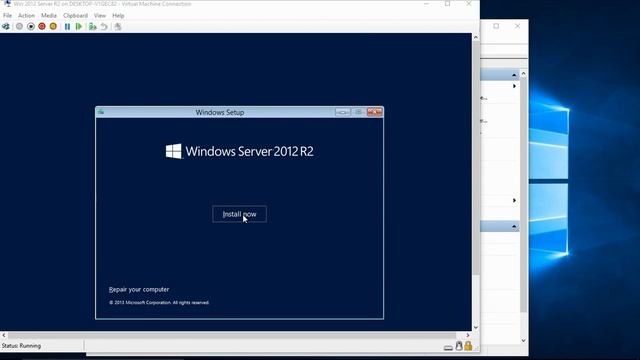Image resolution: width=640 pixels, height=360 pixels.
Task: Expand the upper submenu arrow in background pane
Action: pos(514,86)
